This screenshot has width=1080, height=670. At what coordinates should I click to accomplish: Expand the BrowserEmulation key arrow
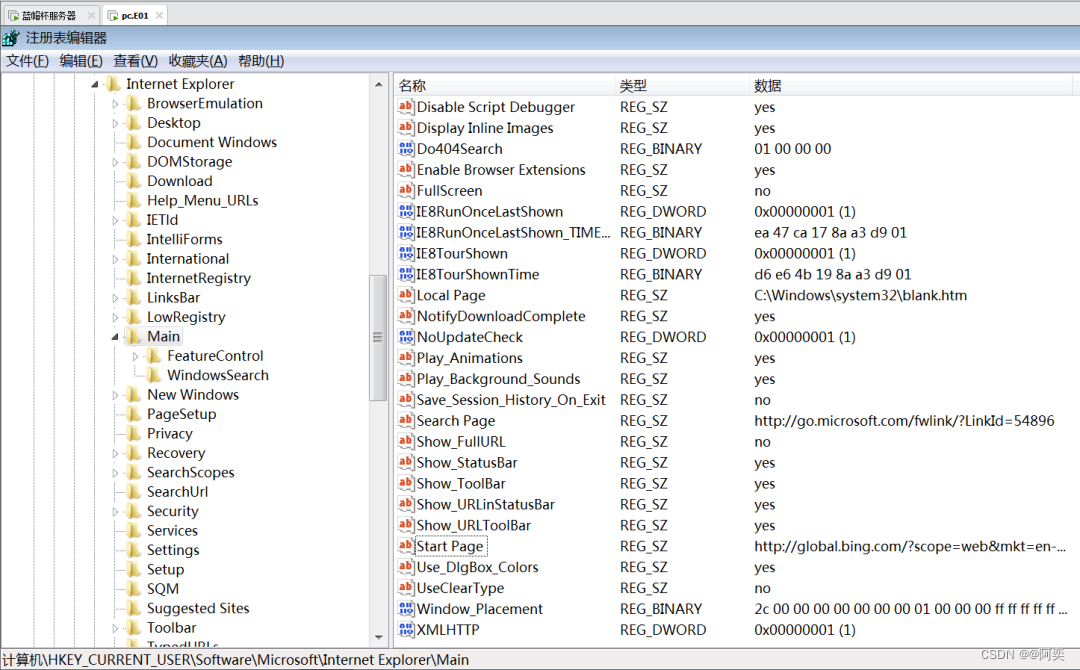click(115, 104)
